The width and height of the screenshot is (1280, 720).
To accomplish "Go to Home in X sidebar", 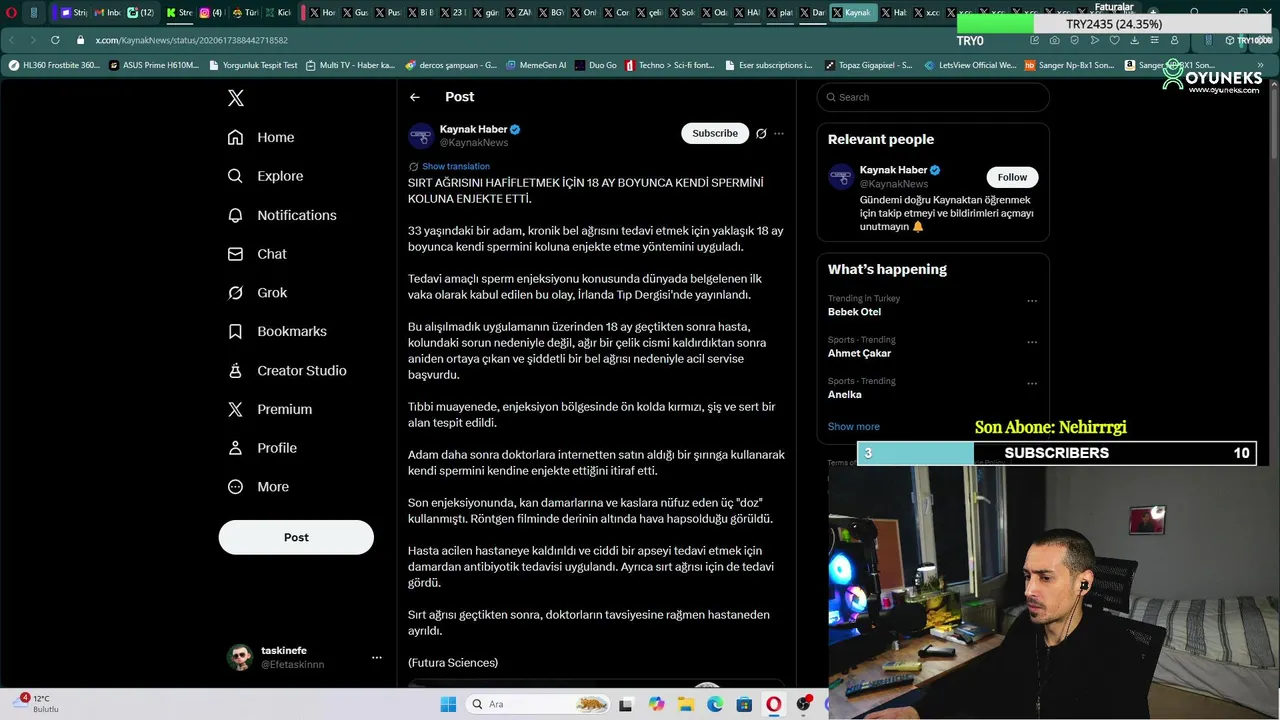I will coord(261,137).
